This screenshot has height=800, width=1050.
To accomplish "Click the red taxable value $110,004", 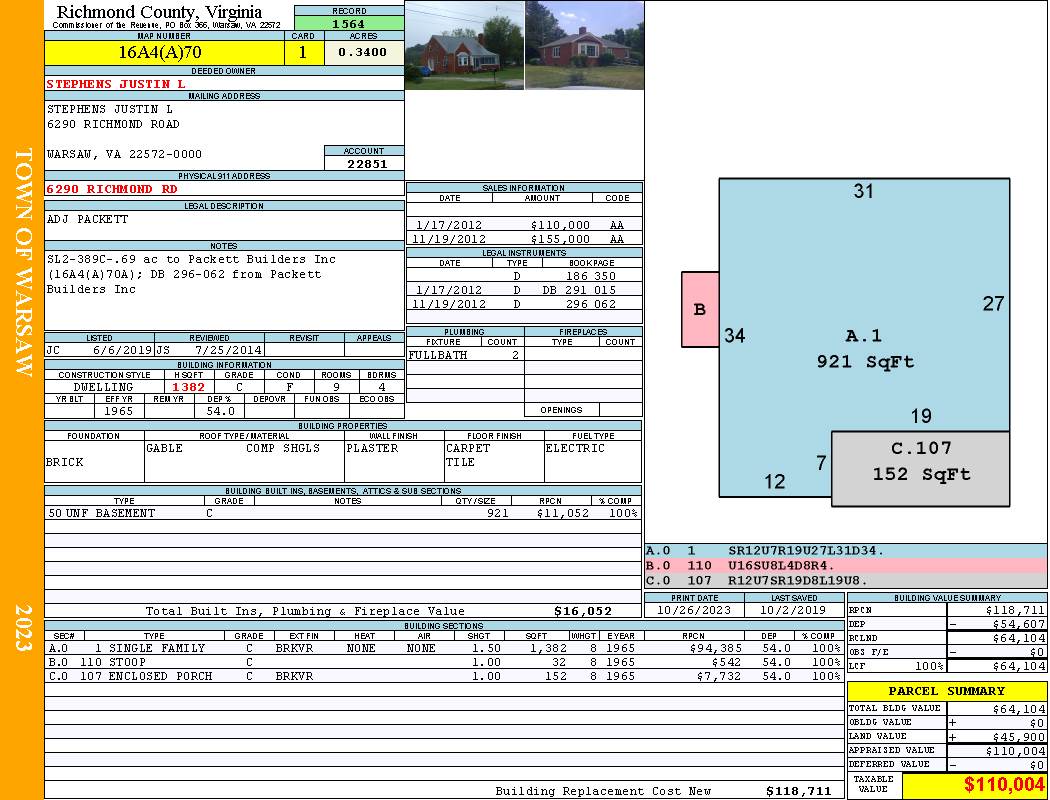I will [x=974, y=785].
